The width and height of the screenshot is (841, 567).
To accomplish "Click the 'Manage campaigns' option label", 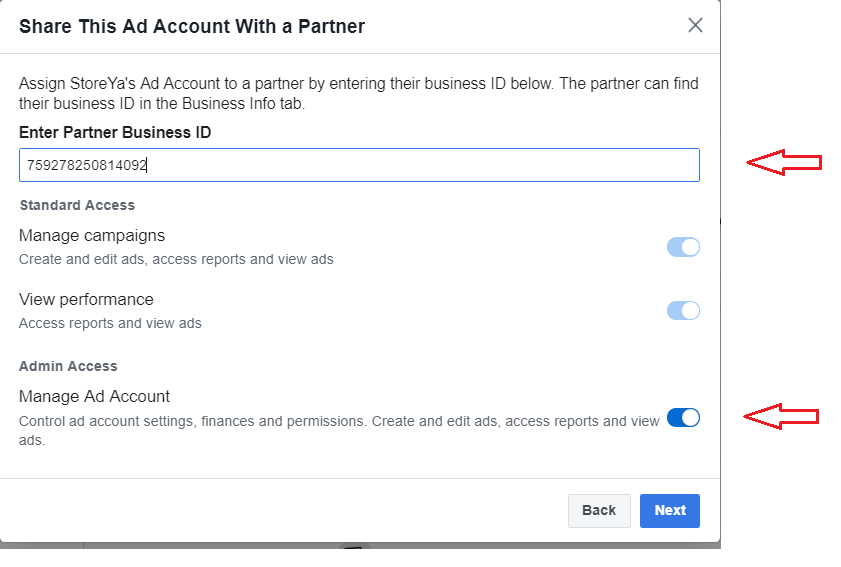I will pyautogui.click(x=92, y=236).
